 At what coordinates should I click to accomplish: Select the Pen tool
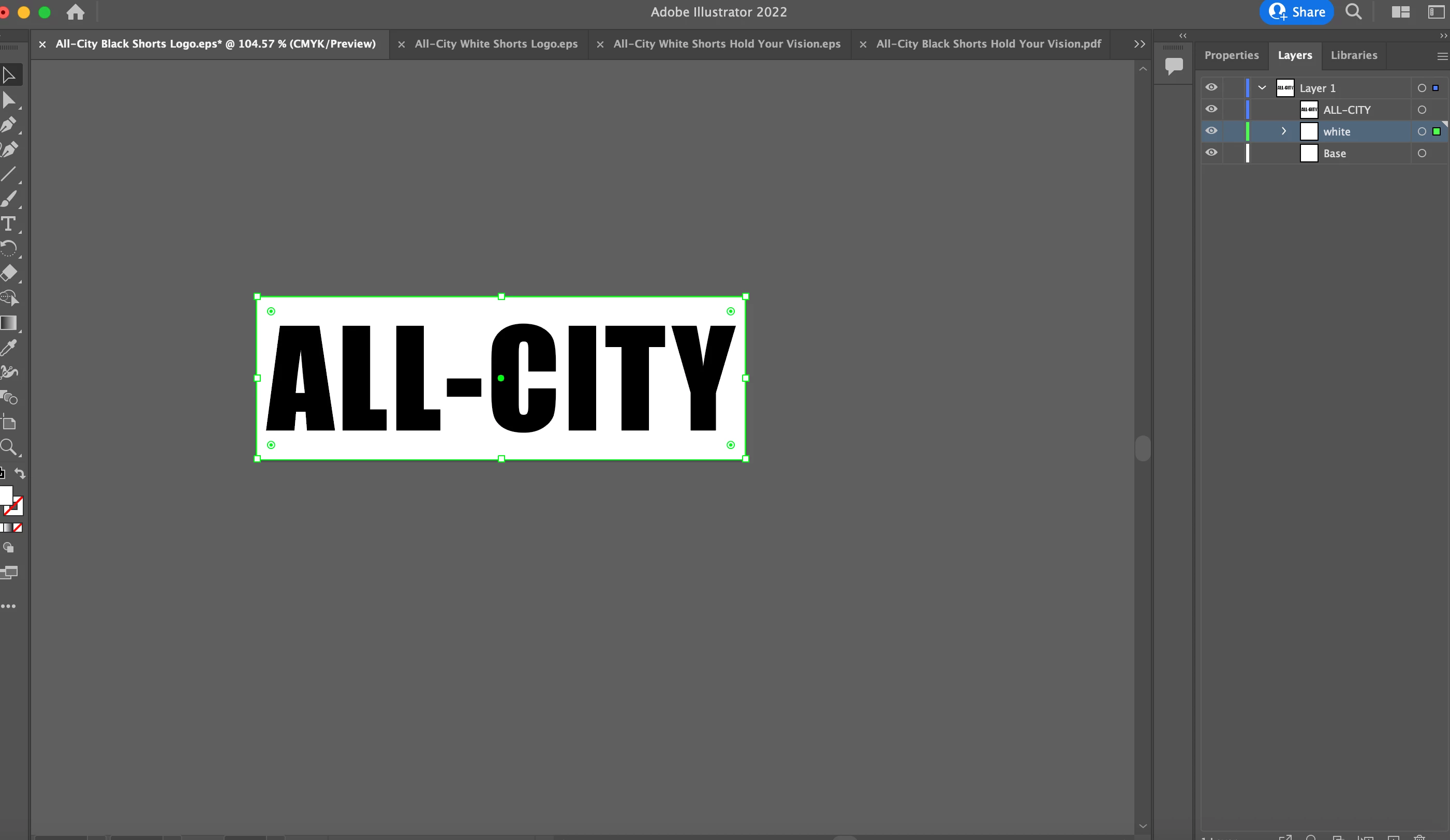point(9,125)
